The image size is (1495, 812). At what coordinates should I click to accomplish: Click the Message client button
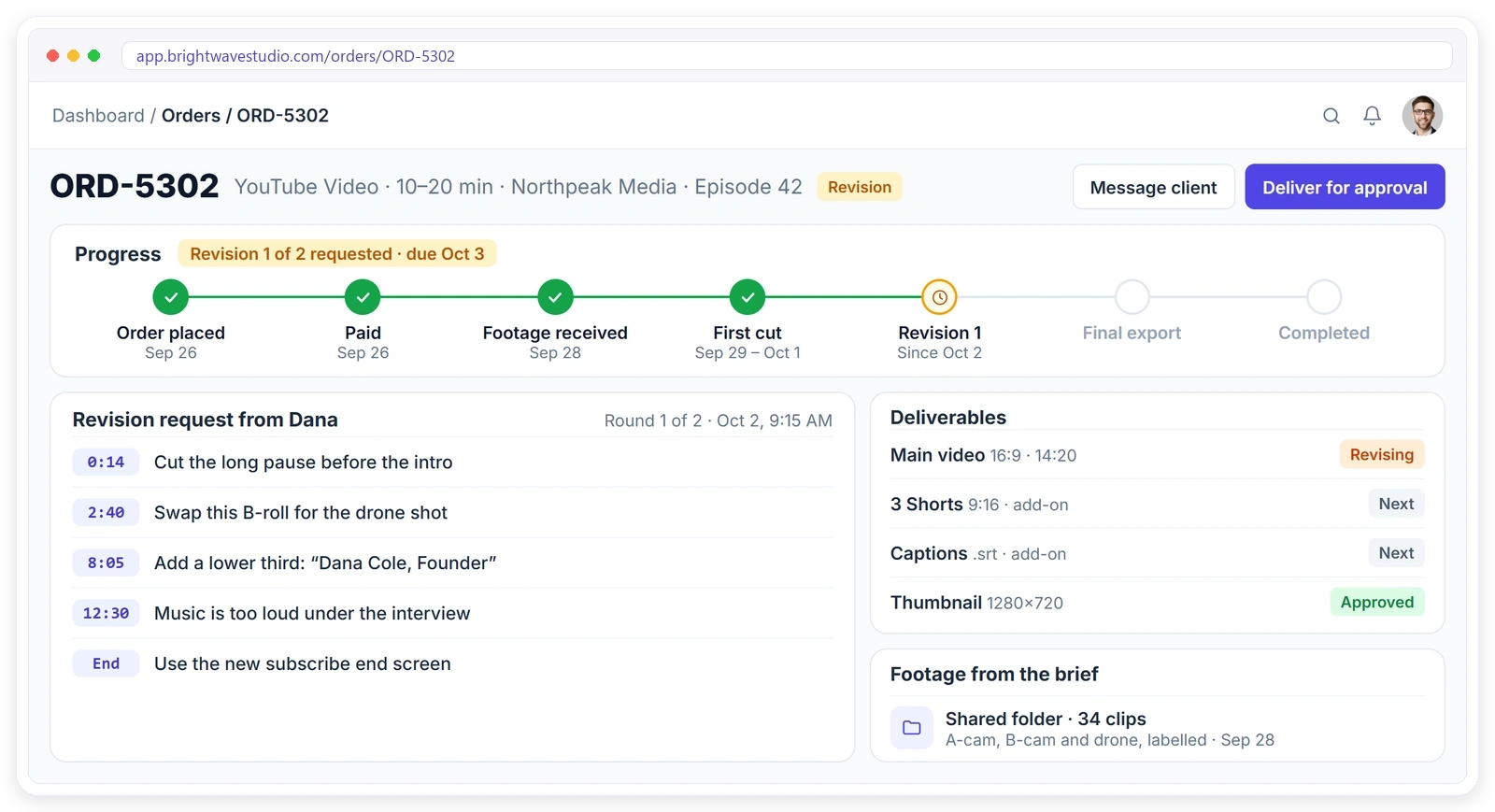point(1153,187)
